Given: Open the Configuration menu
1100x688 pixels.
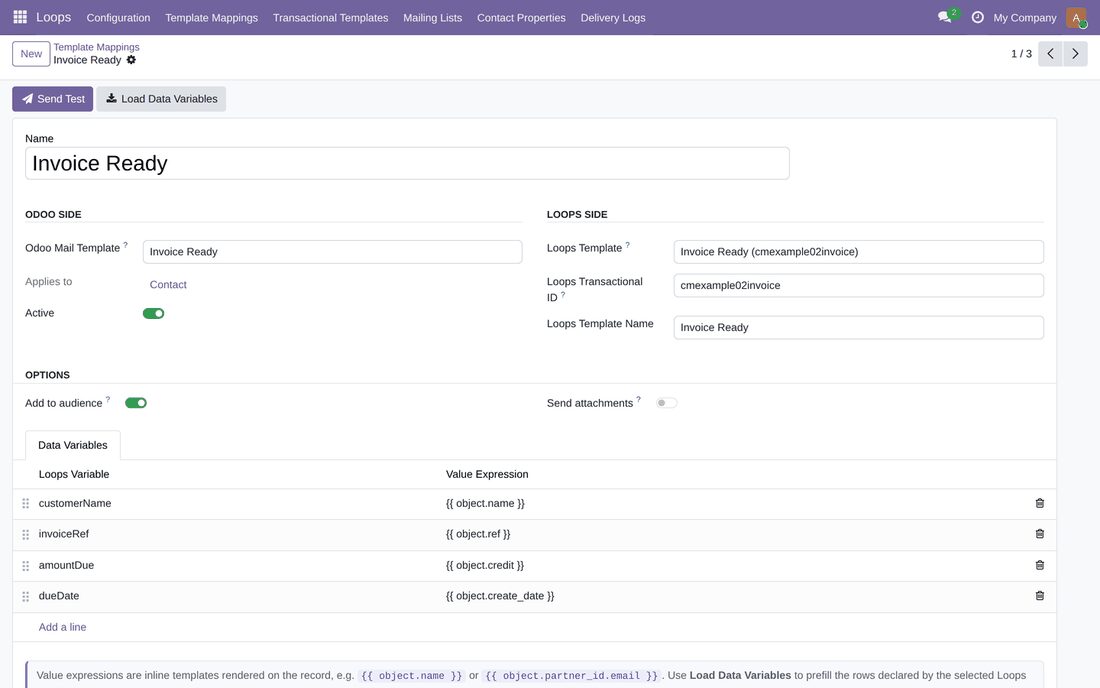Looking at the screenshot, I should [x=118, y=18].
